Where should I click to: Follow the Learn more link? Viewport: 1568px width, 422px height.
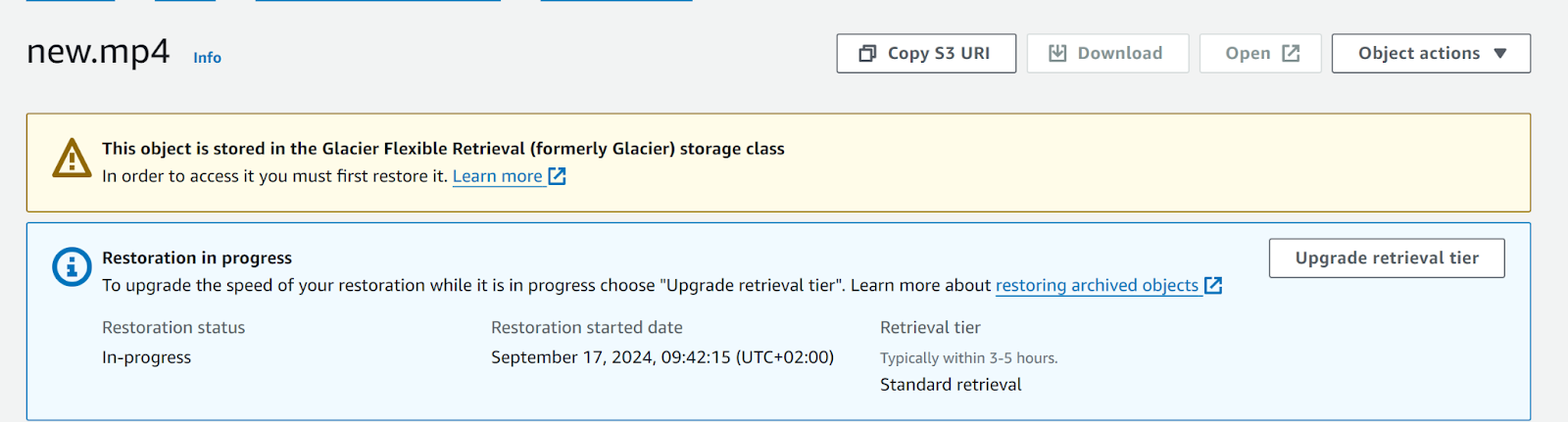pyautogui.click(x=497, y=176)
